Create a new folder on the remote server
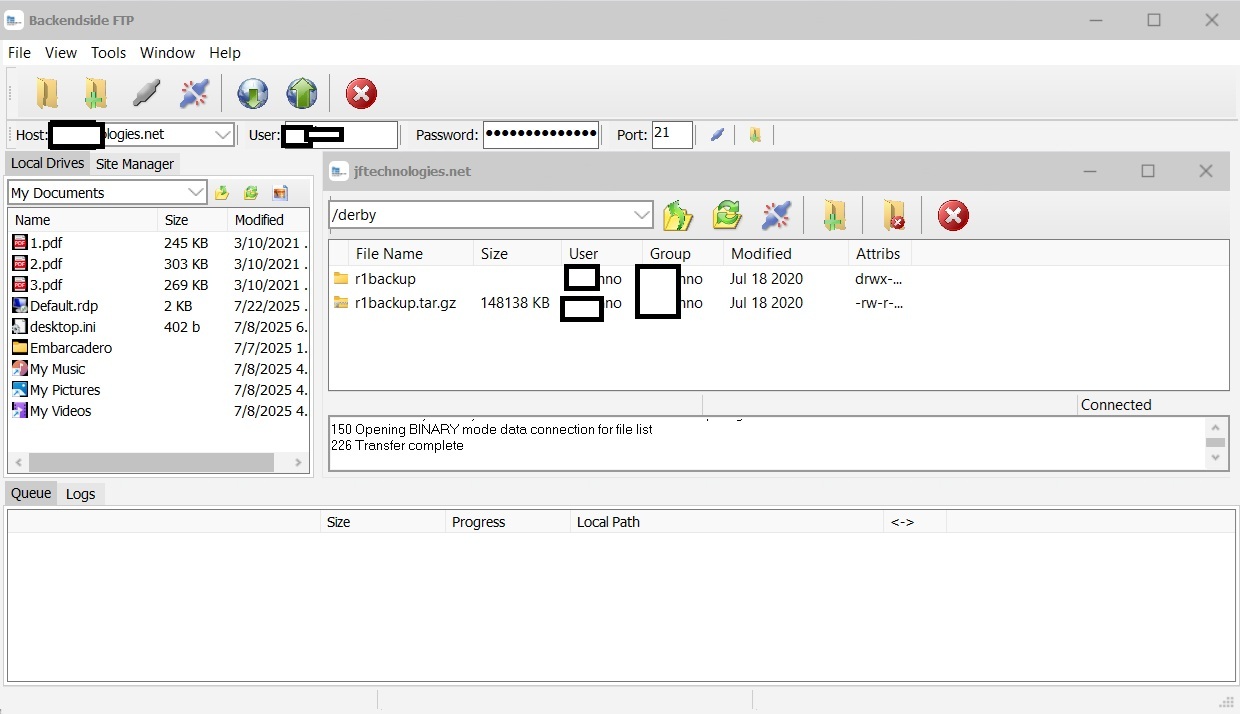The width and height of the screenshot is (1240, 714). tap(836, 215)
